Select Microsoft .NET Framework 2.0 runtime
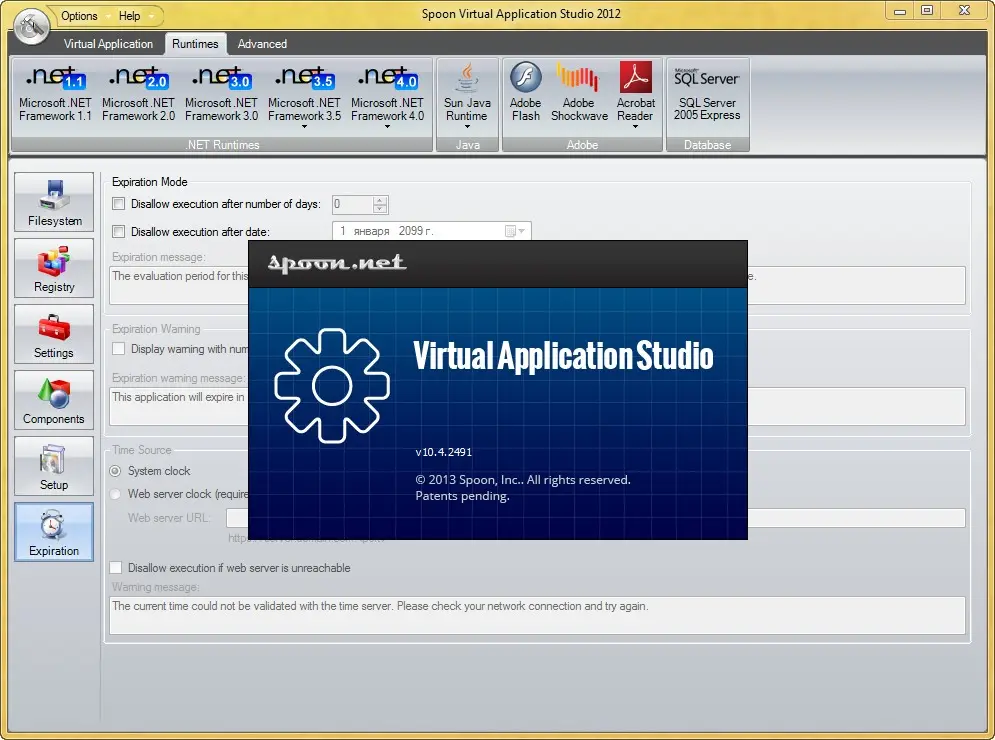 tap(138, 95)
